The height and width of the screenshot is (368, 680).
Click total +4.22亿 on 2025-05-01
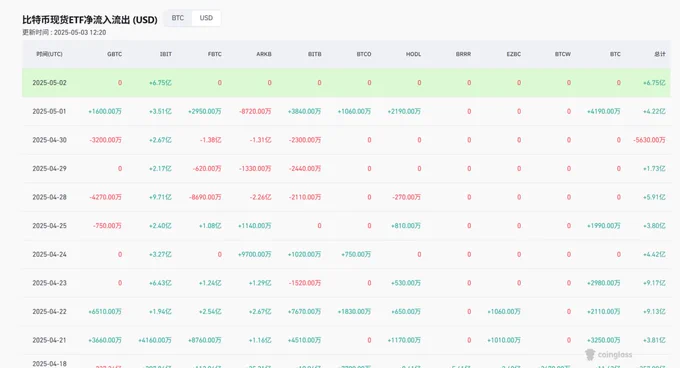pos(654,111)
